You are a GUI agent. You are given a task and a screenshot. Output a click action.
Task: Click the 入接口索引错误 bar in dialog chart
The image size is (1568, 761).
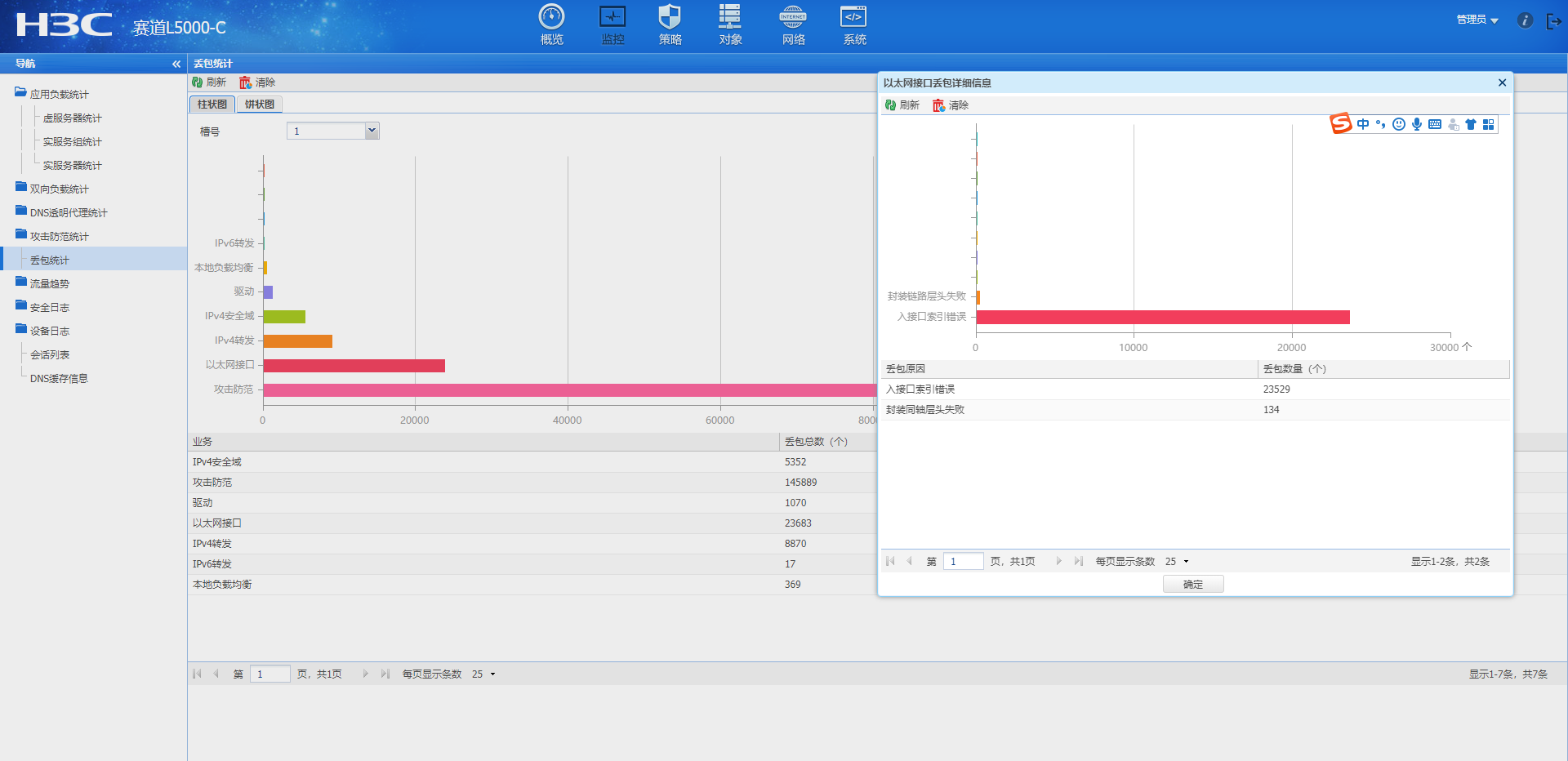point(1163,317)
